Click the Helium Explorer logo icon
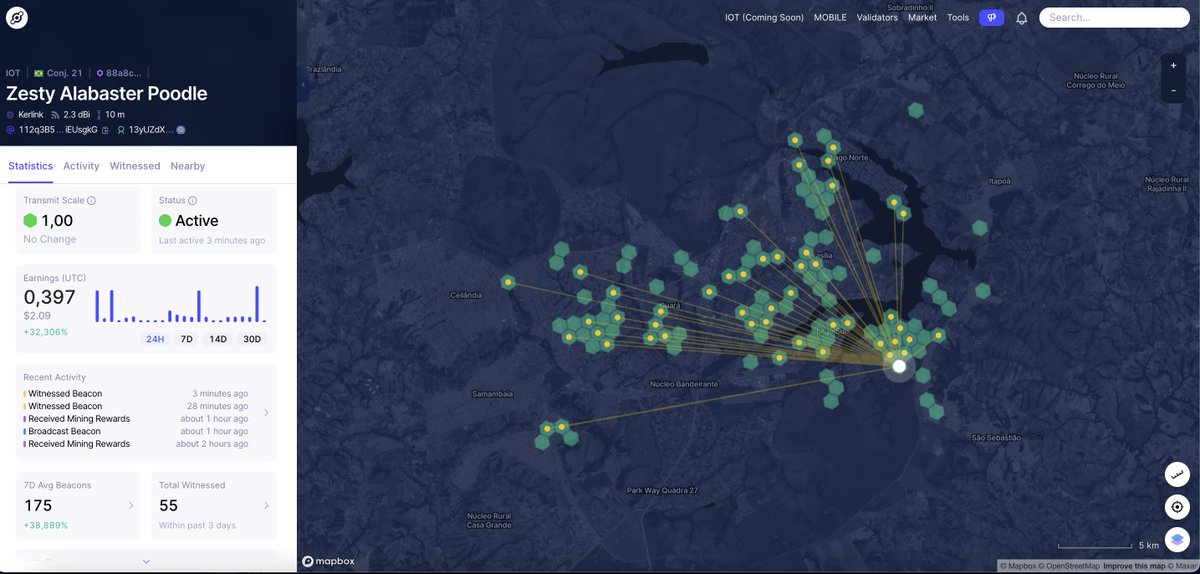 (17, 17)
